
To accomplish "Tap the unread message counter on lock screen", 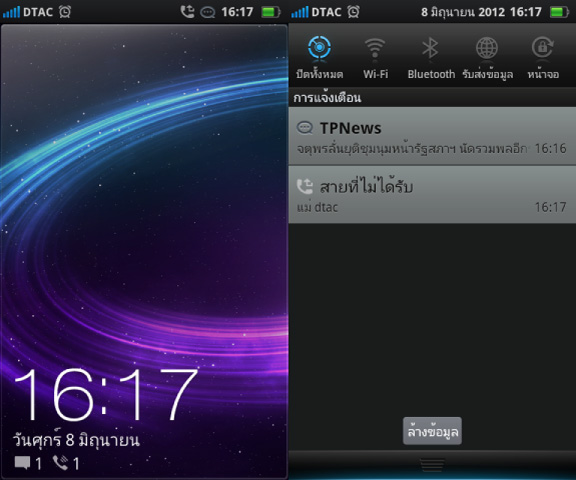I will point(28,463).
